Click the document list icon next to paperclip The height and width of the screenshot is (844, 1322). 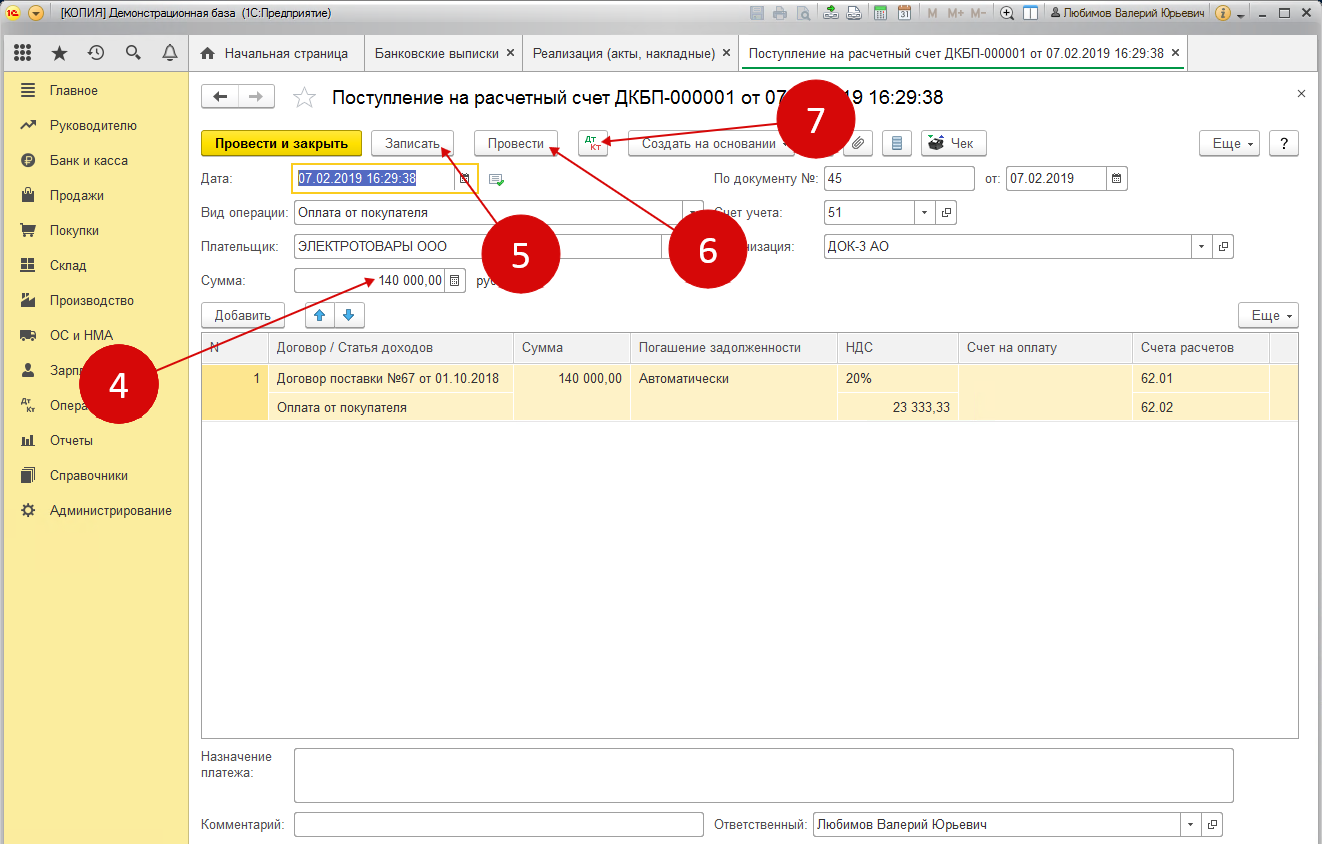coord(897,144)
